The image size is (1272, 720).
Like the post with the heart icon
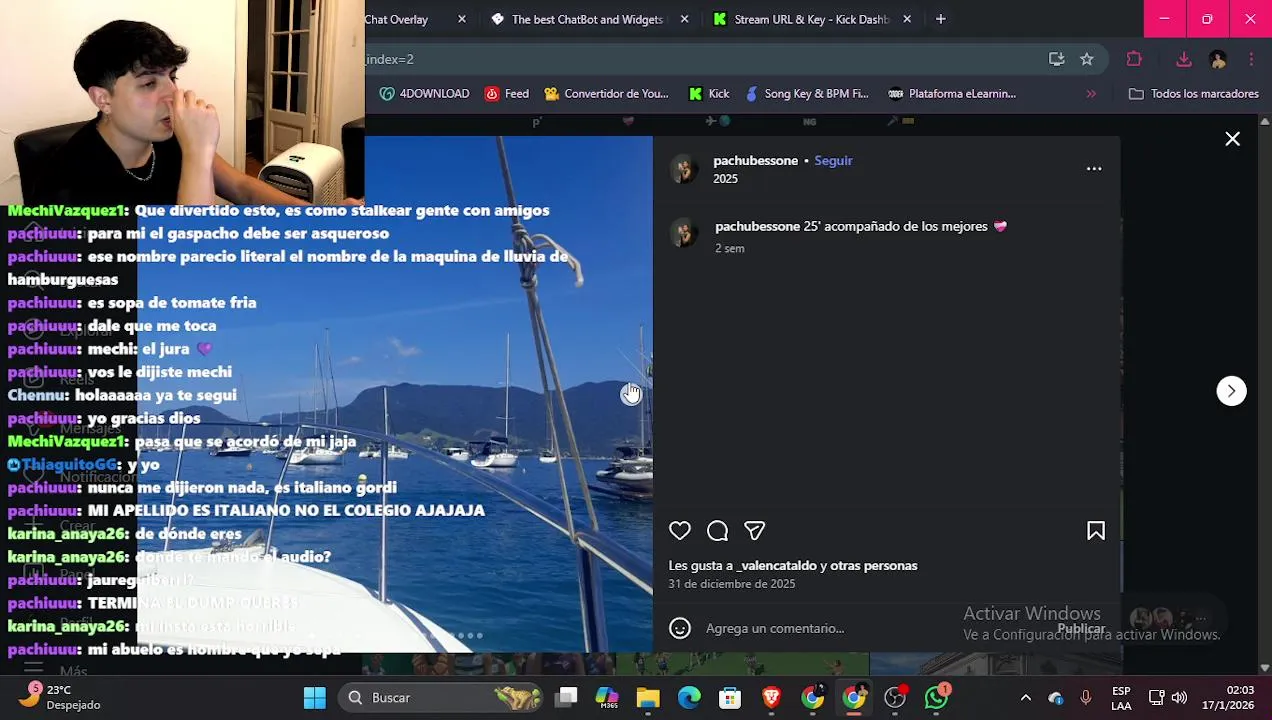point(680,531)
